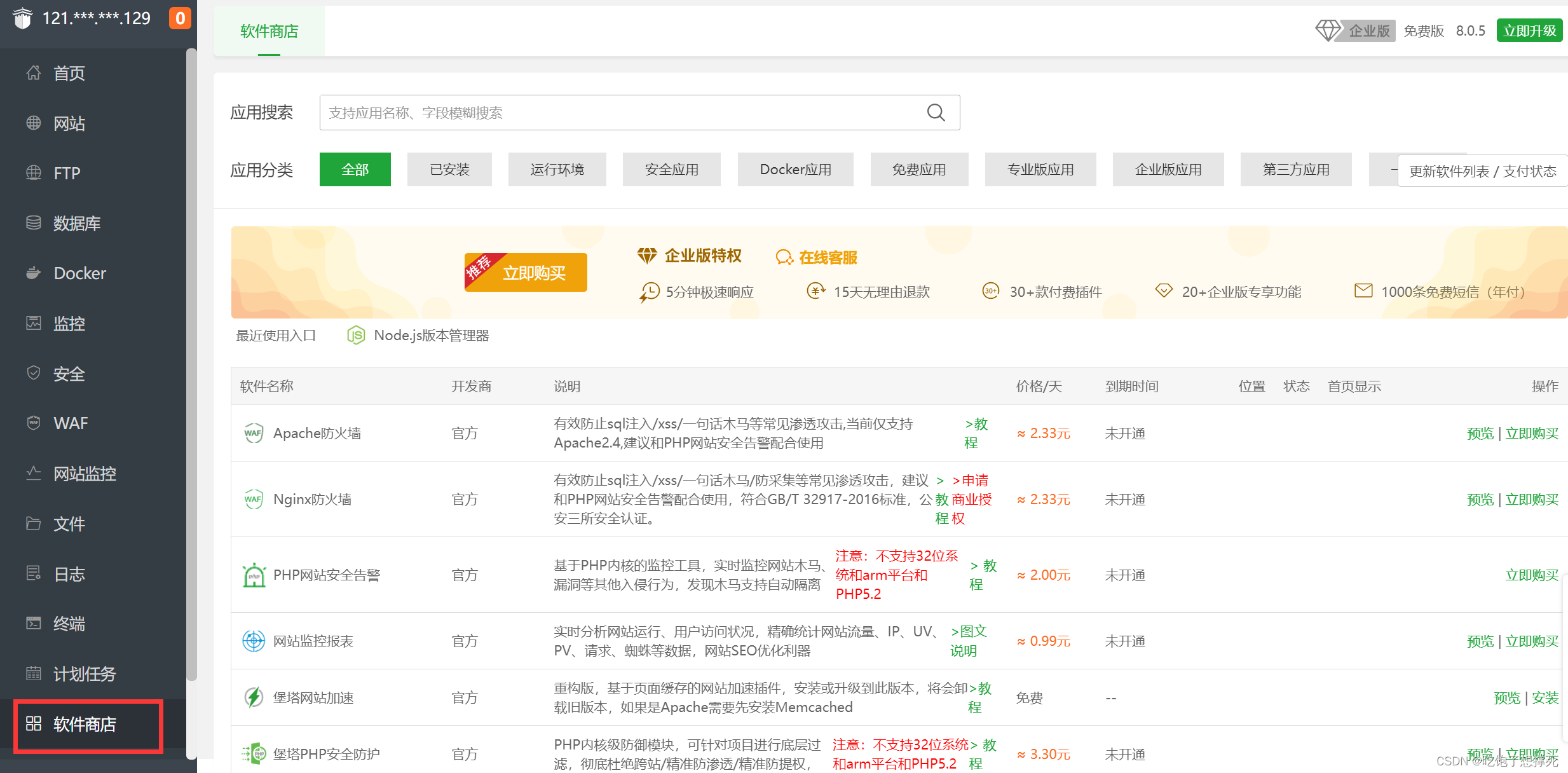
Task: Open 在线客服 link in banner
Action: pos(827,257)
